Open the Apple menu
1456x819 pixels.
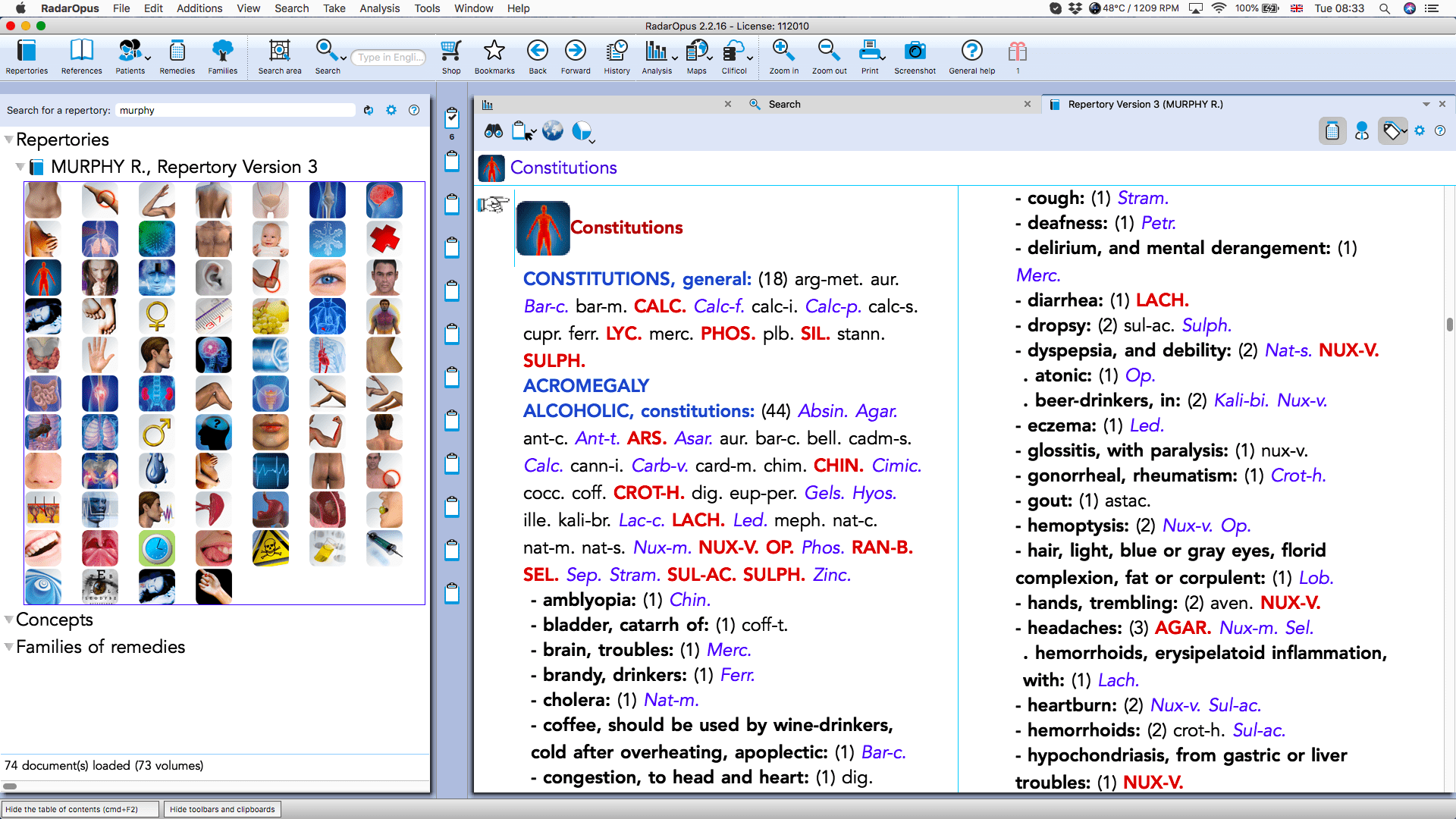tap(20, 8)
